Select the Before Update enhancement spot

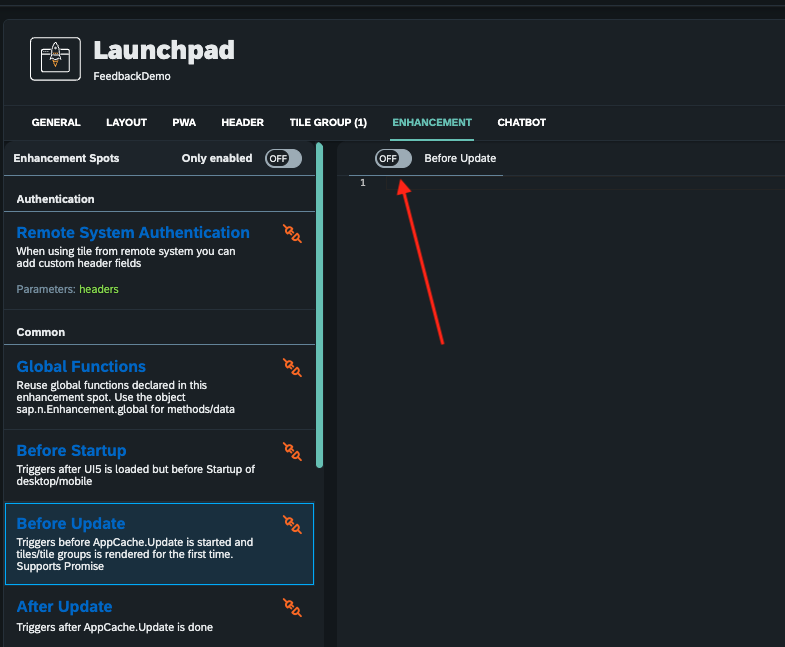tap(160, 544)
